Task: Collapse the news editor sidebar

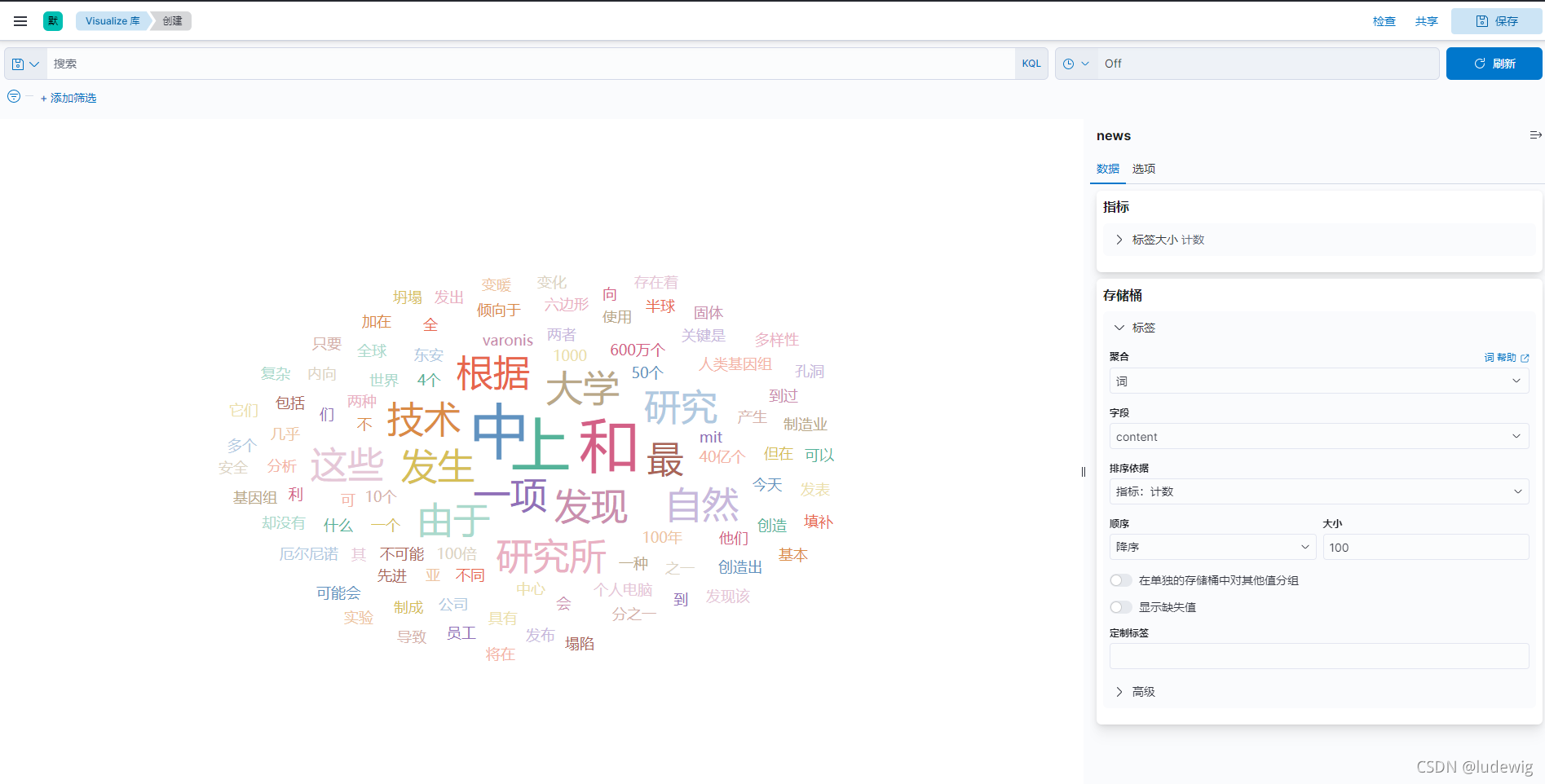Action: tap(1535, 135)
